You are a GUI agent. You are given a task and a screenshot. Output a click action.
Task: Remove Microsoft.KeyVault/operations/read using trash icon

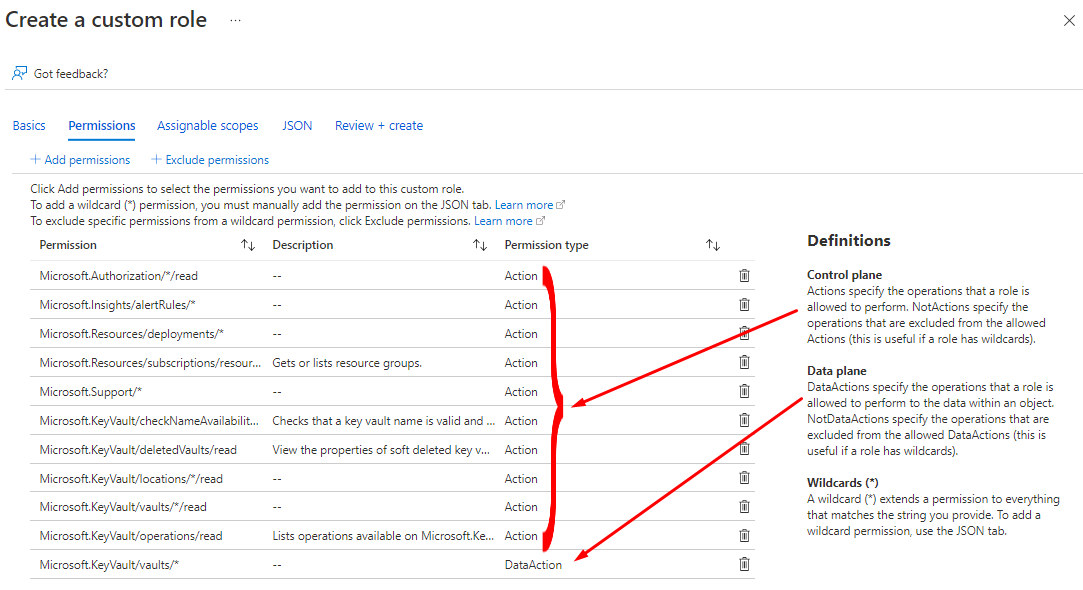(x=744, y=537)
